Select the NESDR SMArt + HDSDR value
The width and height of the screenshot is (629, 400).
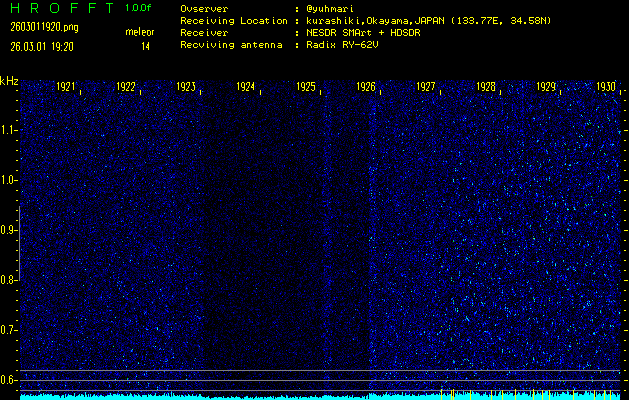[363, 33]
